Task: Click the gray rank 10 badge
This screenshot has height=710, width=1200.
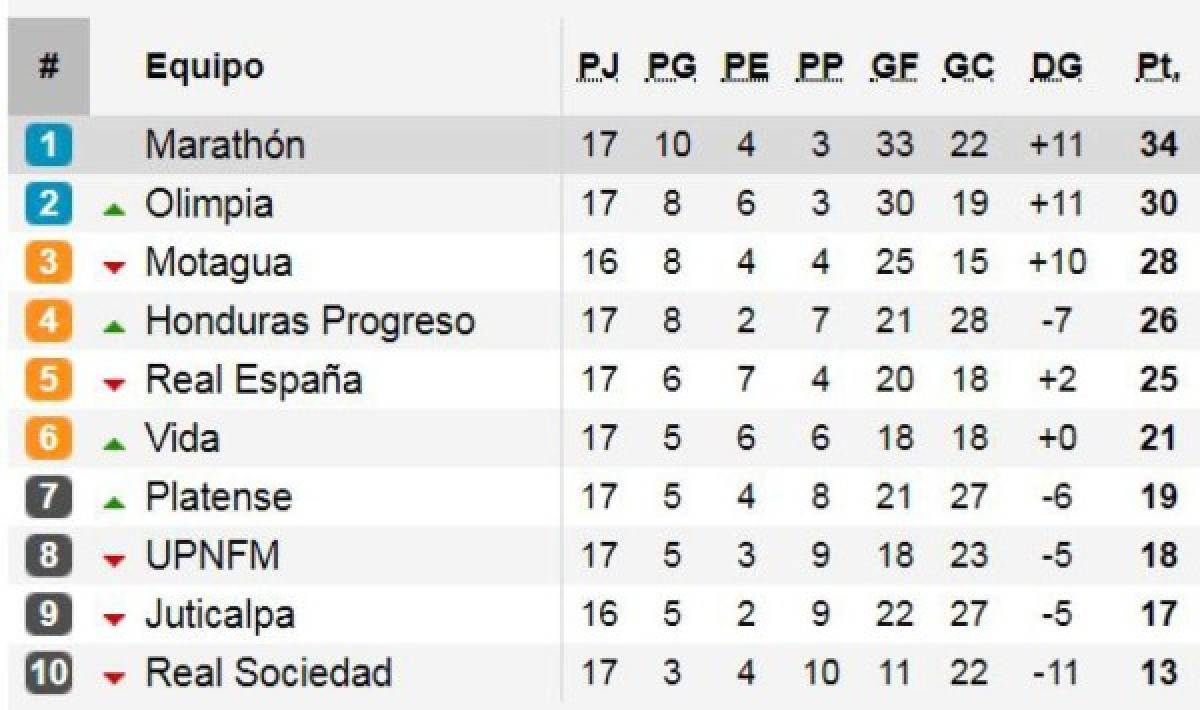Action: pos(48,673)
